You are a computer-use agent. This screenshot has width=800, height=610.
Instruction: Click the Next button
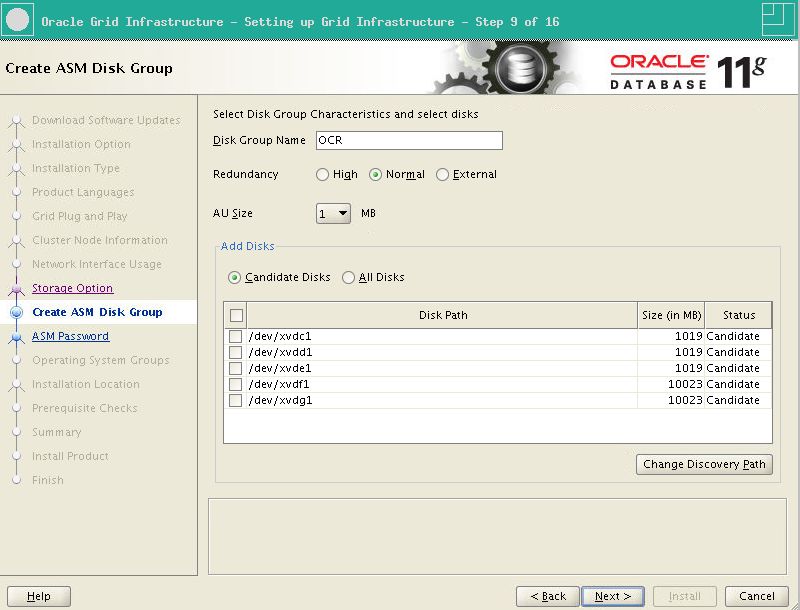[613, 597]
